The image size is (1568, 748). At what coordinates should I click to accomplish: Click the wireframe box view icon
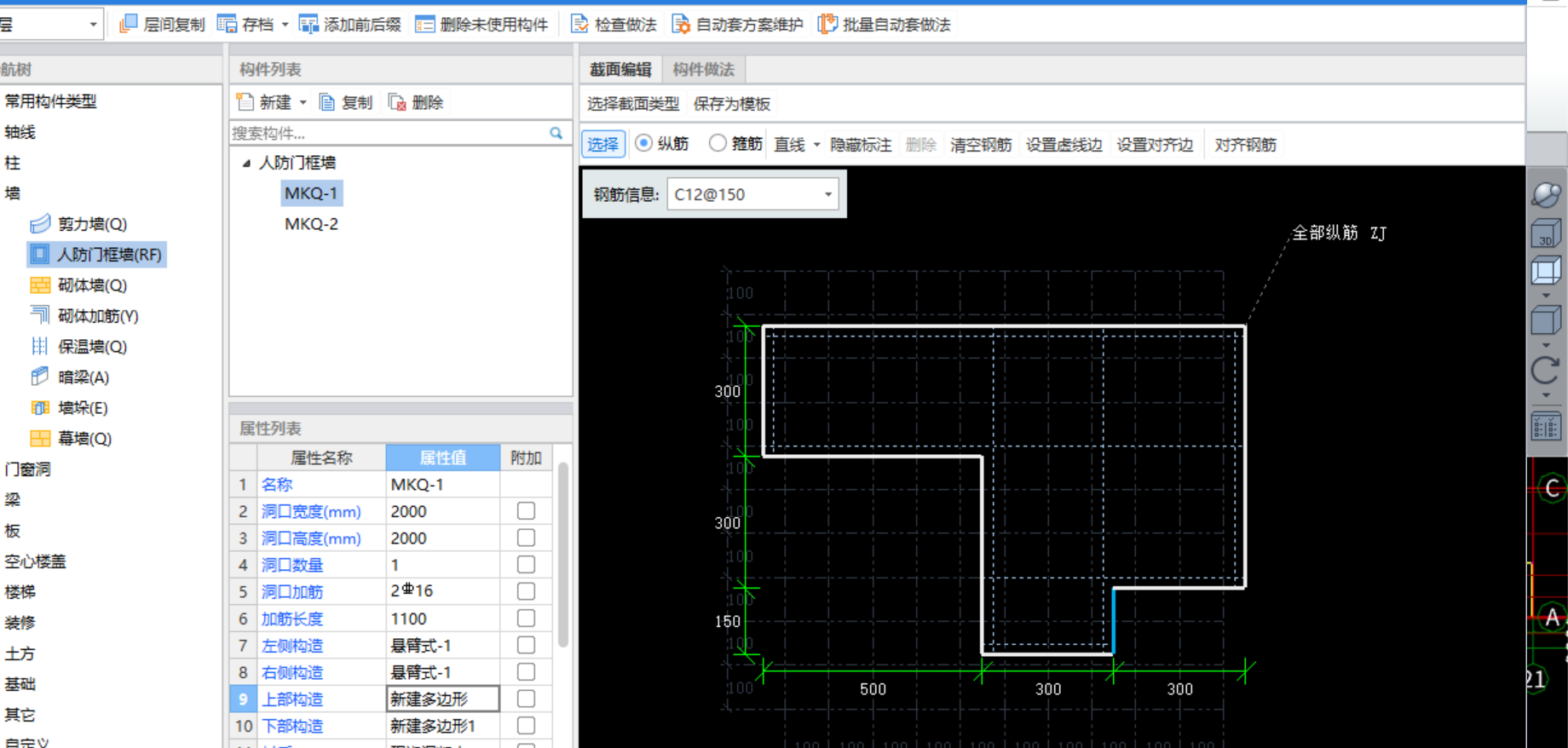(x=1546, y=271)
